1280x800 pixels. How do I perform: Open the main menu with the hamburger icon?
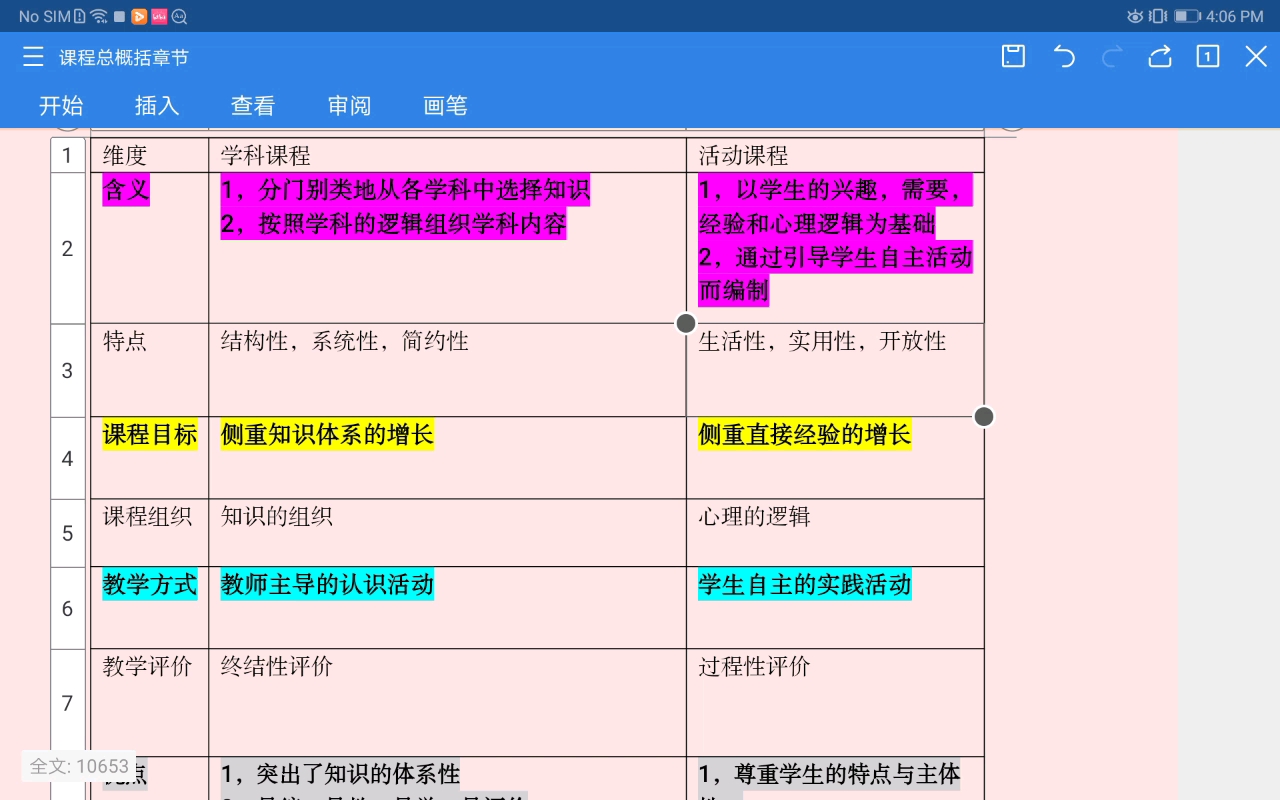(33, 57)
